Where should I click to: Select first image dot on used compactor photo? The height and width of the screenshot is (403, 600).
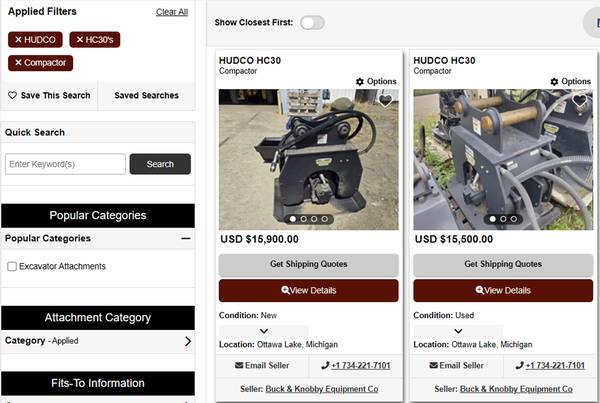point(492,219)
